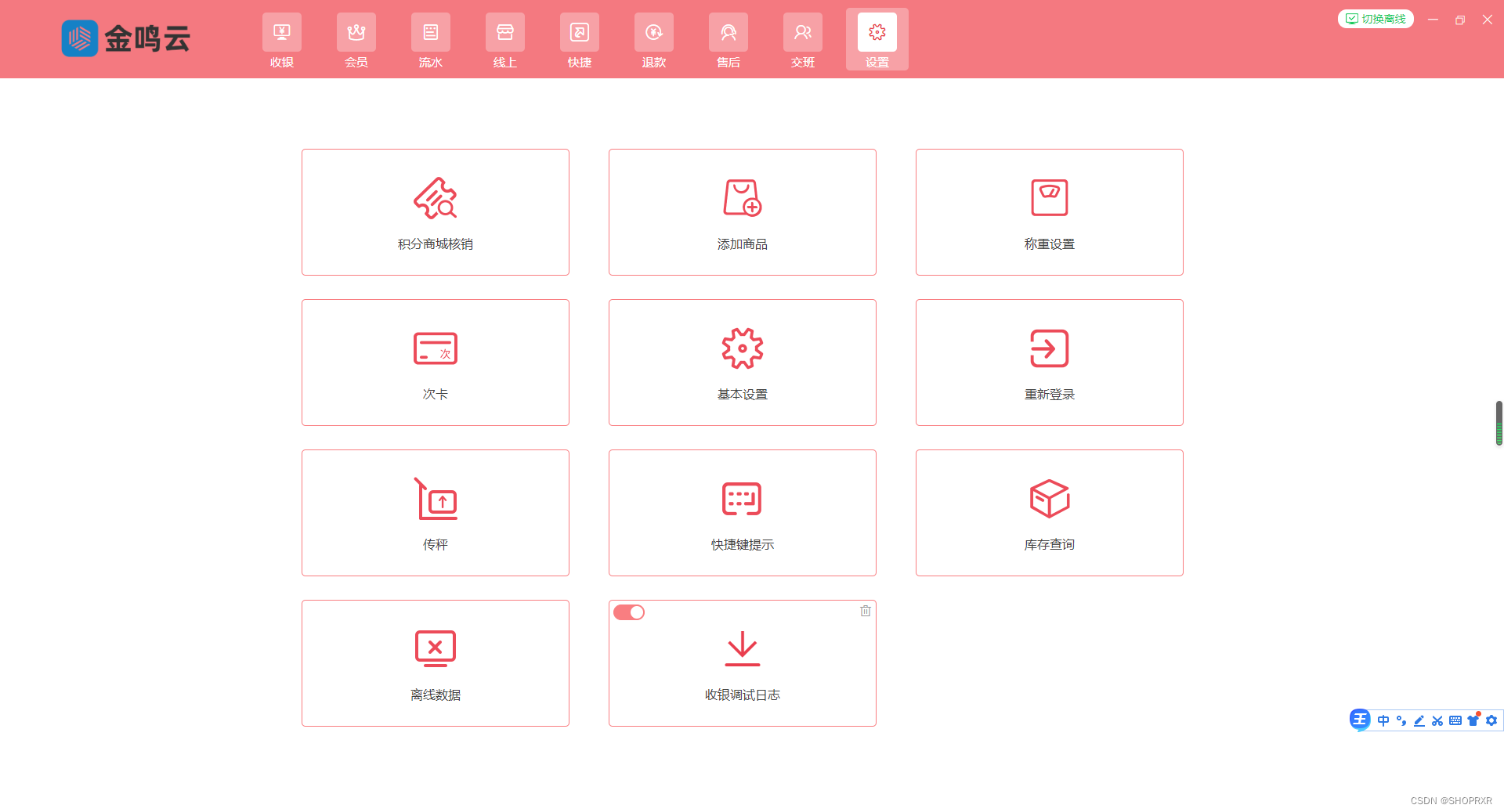
Task: Click the input method handwriting pen icon
Action: point(1419,720)
